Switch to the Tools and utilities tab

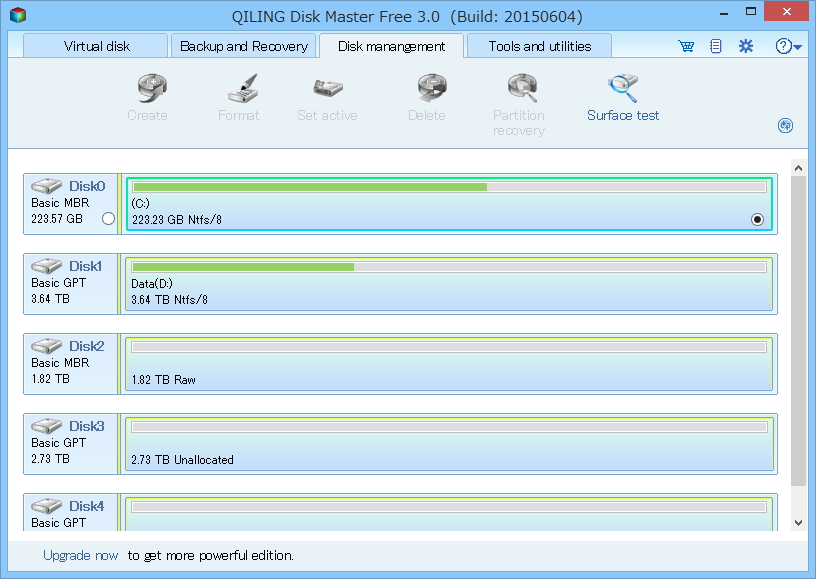tap(538, 45)
